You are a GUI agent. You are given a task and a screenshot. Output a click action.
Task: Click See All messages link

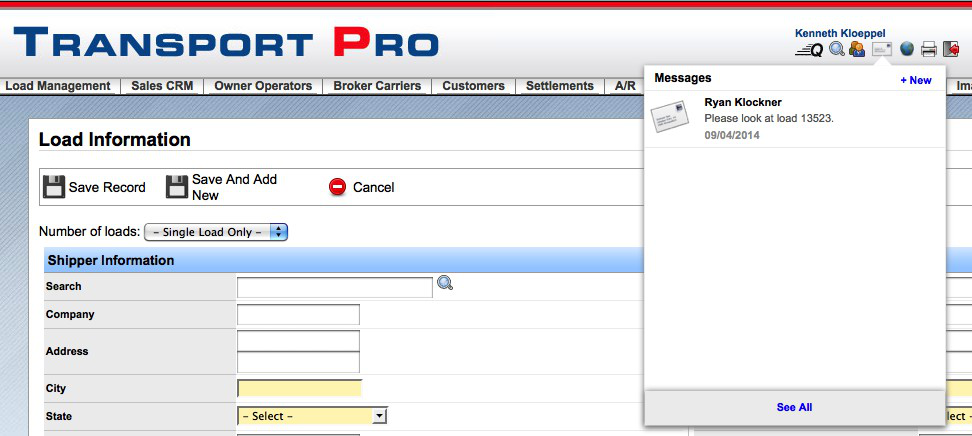tap(794, 407)
